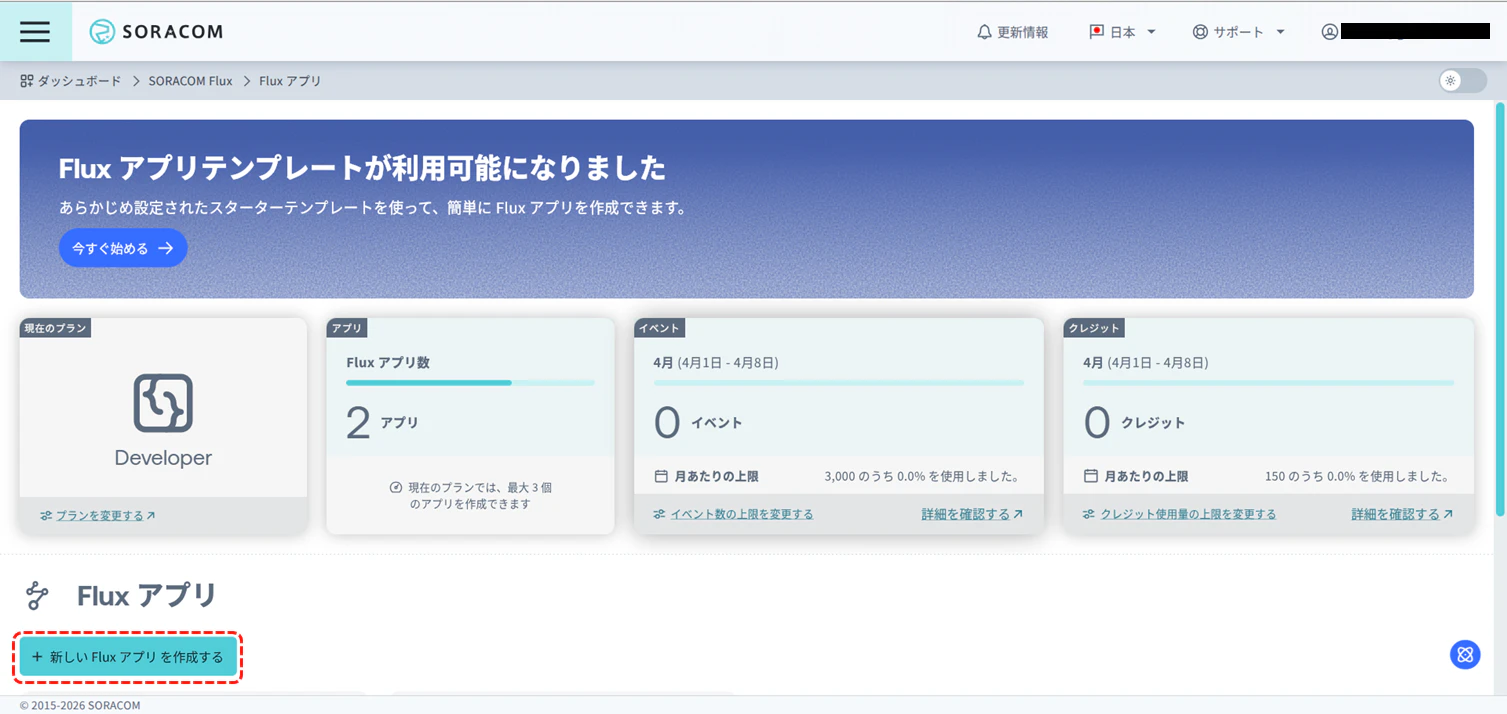The width and height of the screenshot is (1507, 714).
Task: Click the Flux アプリ section flow icon
Action: click(x=37, y=596)
